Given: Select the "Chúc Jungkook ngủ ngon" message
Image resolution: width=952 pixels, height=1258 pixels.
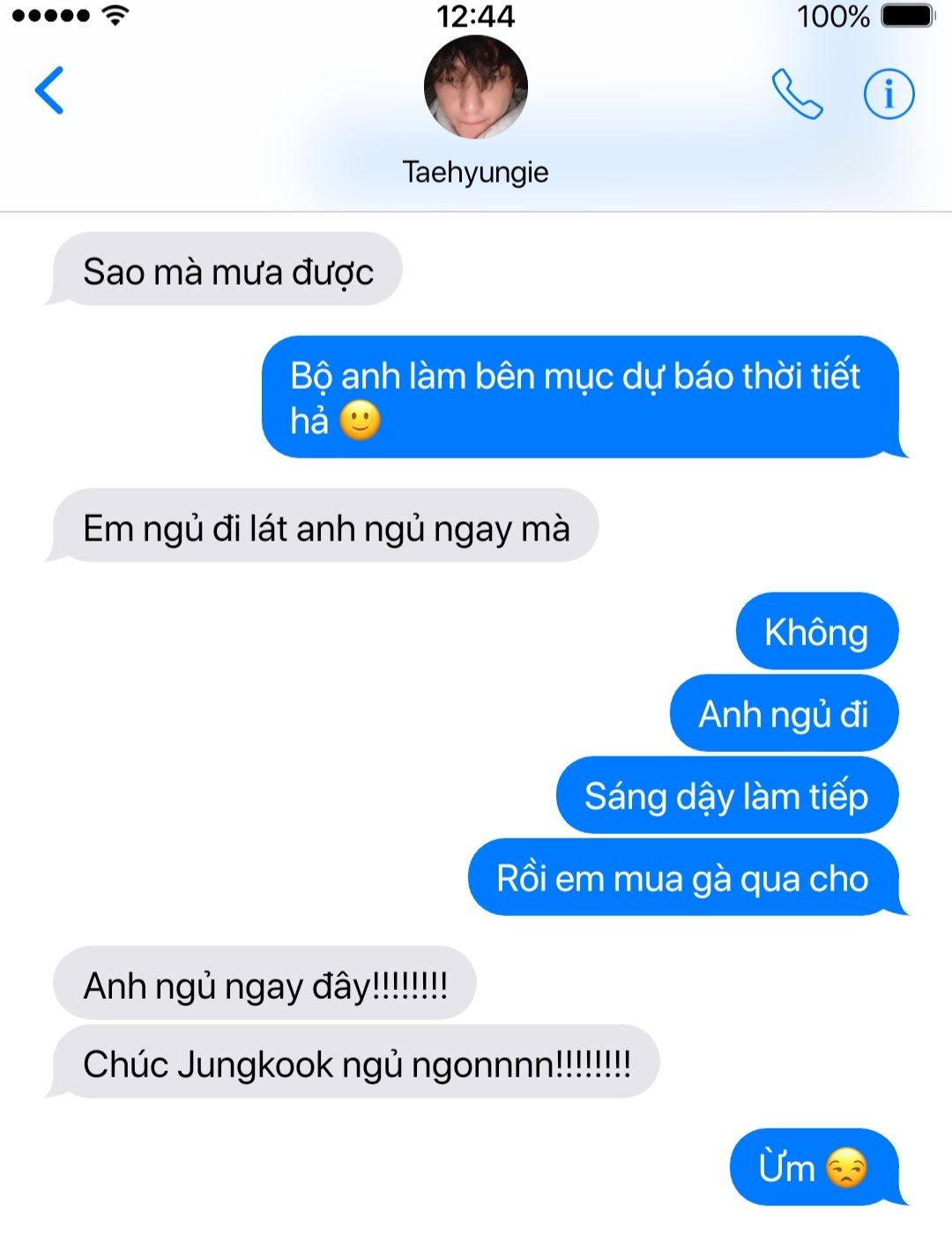Looking at the screenshot, I should pyautogui.click(x=353, y=1062).
